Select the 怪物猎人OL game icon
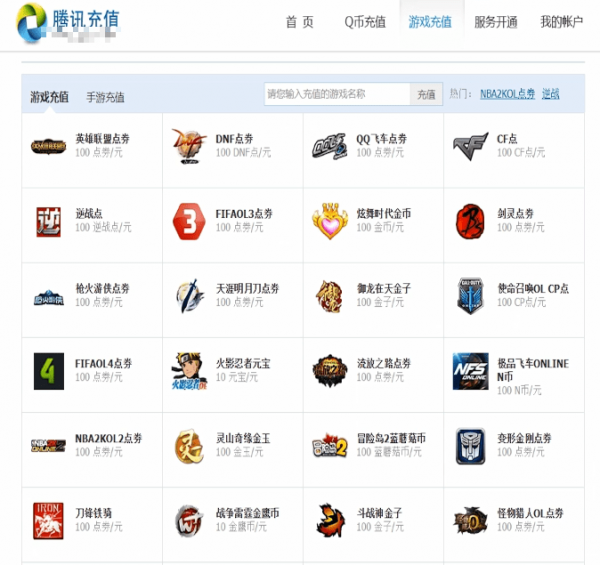 tap(470, 520)
